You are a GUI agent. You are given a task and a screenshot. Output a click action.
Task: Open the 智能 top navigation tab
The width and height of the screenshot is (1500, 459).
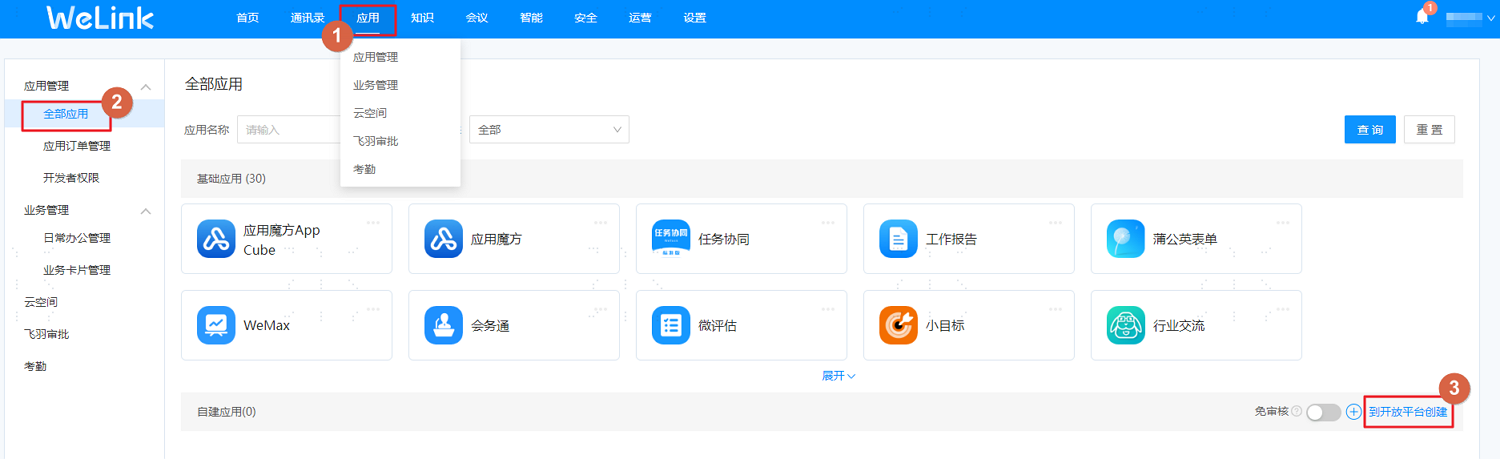point(531,18)
